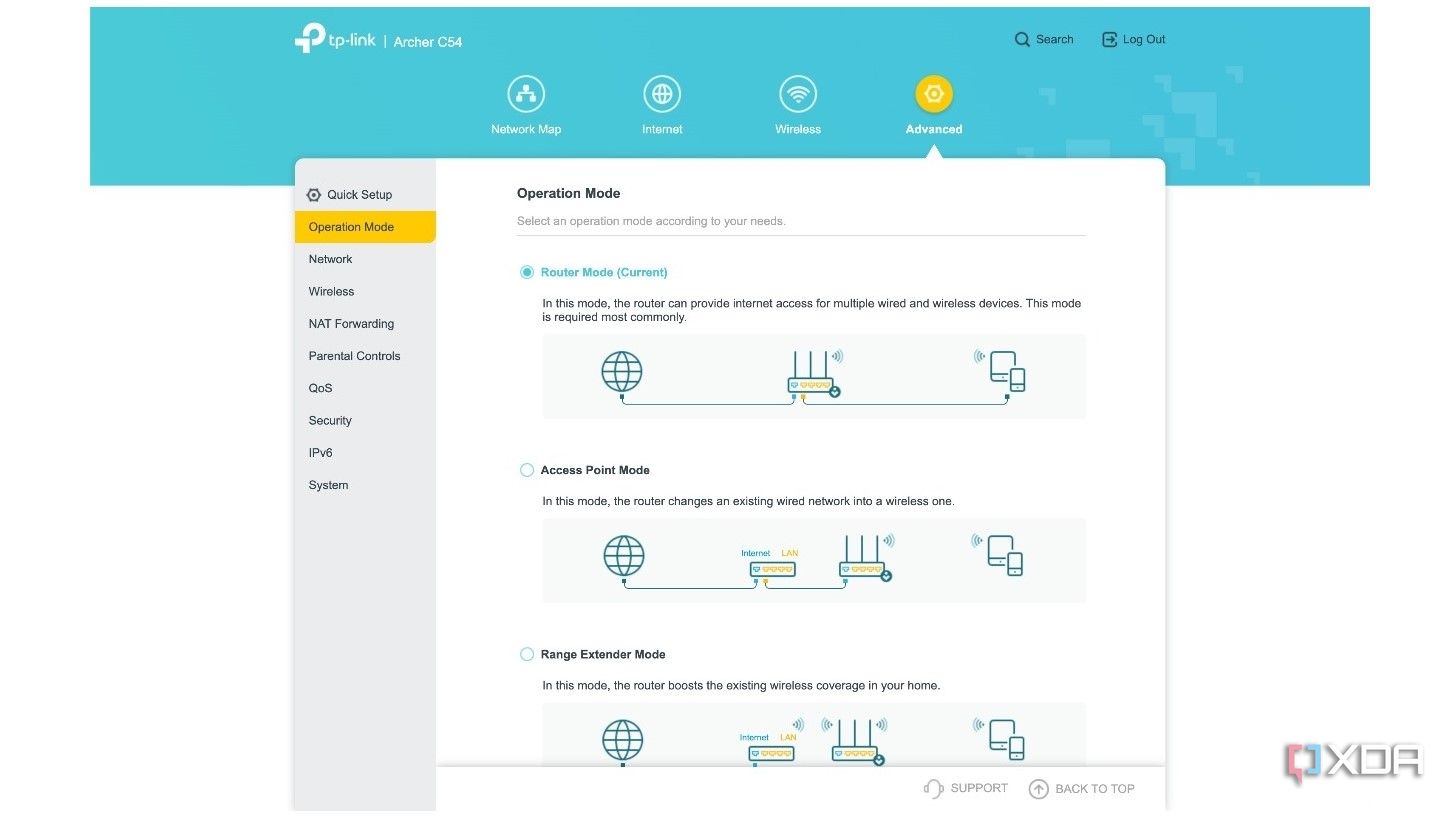Select the Router Mode radio button

click(x=527, y=272)
